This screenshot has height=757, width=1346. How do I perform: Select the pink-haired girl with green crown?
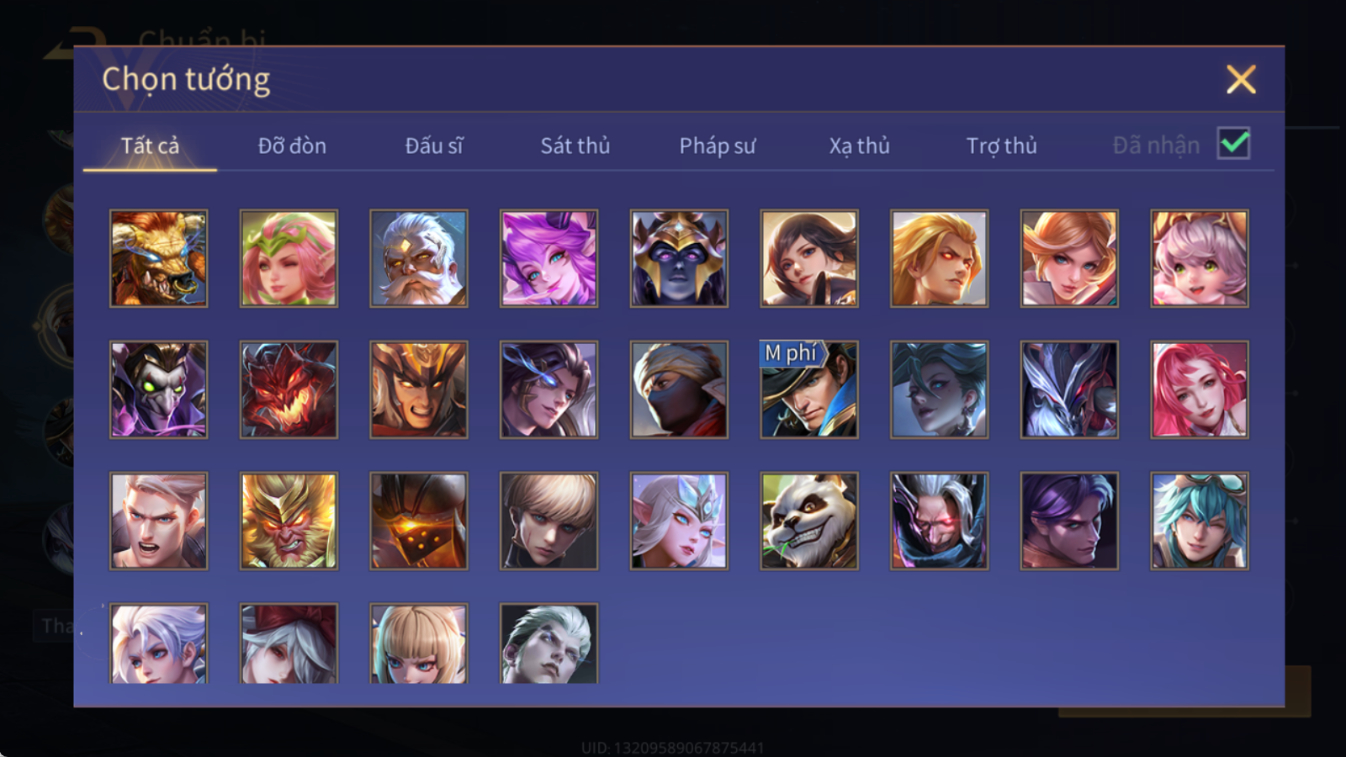point(289,258)
